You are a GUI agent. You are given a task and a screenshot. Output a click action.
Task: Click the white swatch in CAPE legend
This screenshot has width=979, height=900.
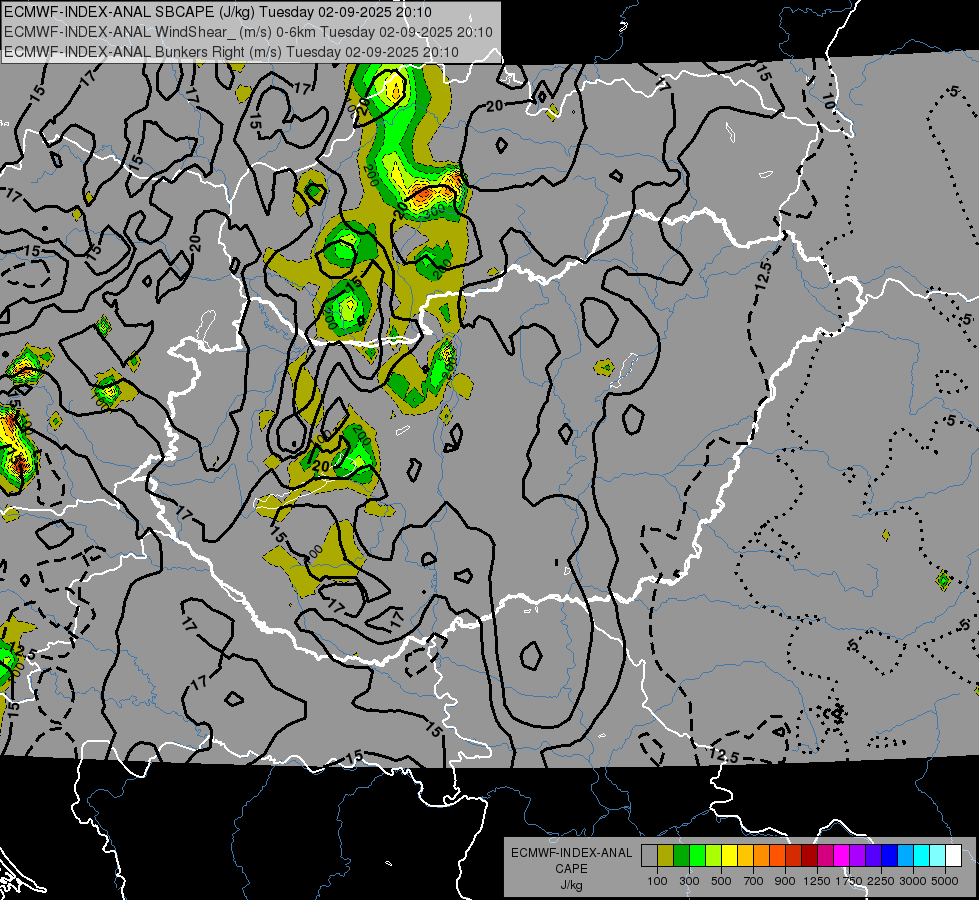[x=953, y=855]
